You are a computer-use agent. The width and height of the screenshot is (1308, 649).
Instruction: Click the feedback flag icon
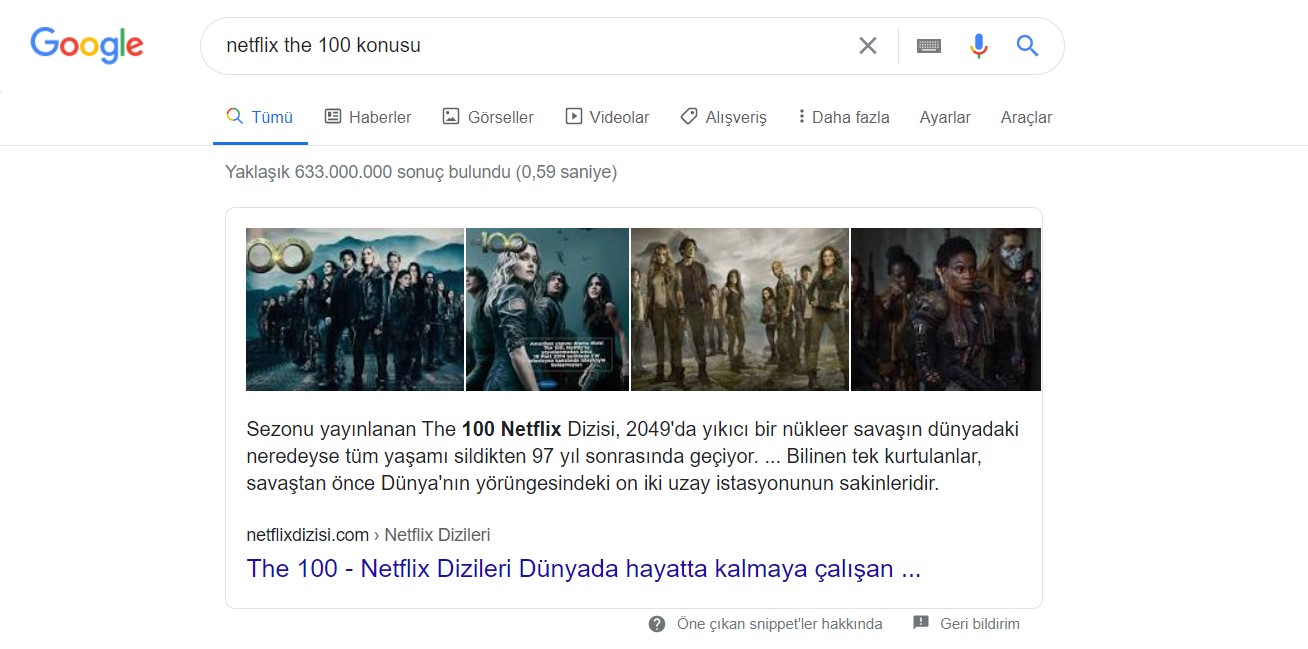(x=921, y=623)
